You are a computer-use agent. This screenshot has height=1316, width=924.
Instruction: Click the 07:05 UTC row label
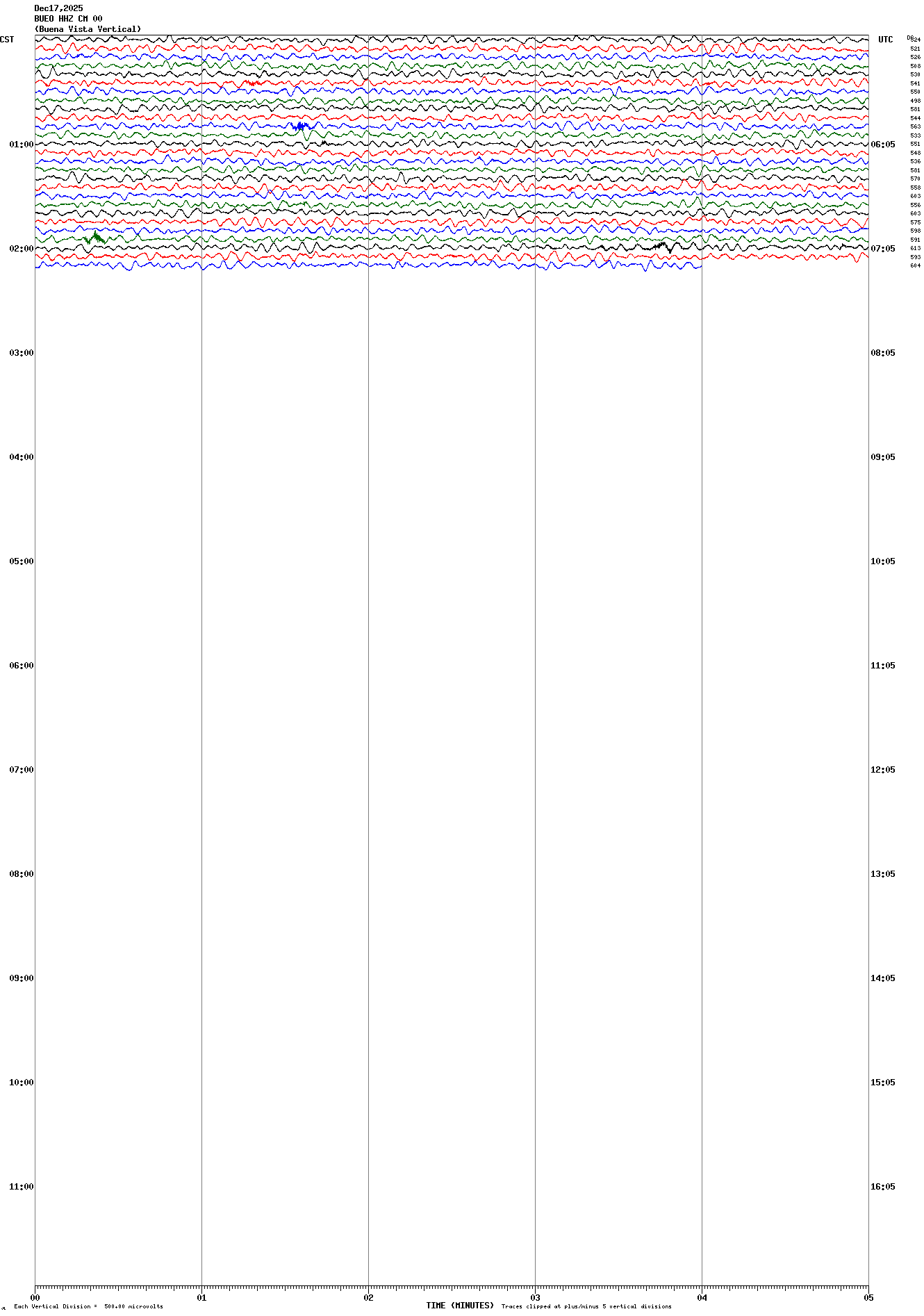pos(882,249)
